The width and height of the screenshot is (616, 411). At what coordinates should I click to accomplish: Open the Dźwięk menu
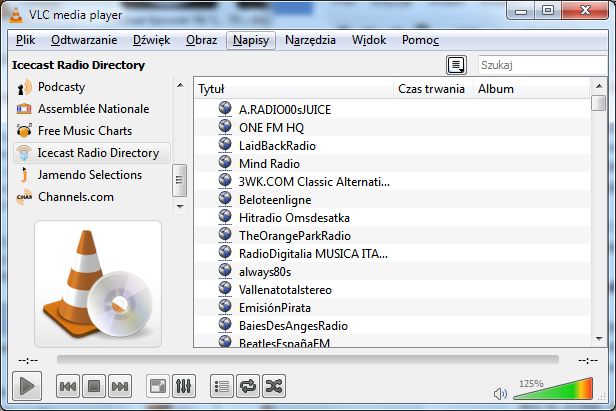point(152,40)
